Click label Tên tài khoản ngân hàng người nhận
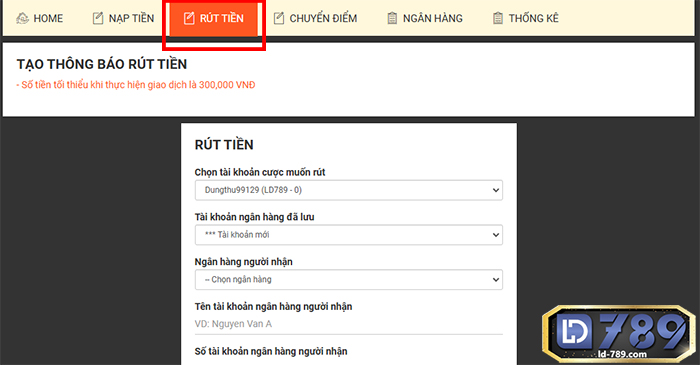This screenshot has height=365, width=700. (x=273, y=307)
